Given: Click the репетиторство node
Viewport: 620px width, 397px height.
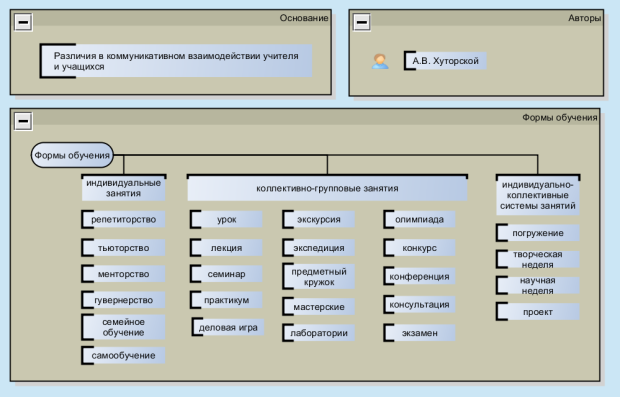Looking at the screenshot, I should click(x=123, y=219).
